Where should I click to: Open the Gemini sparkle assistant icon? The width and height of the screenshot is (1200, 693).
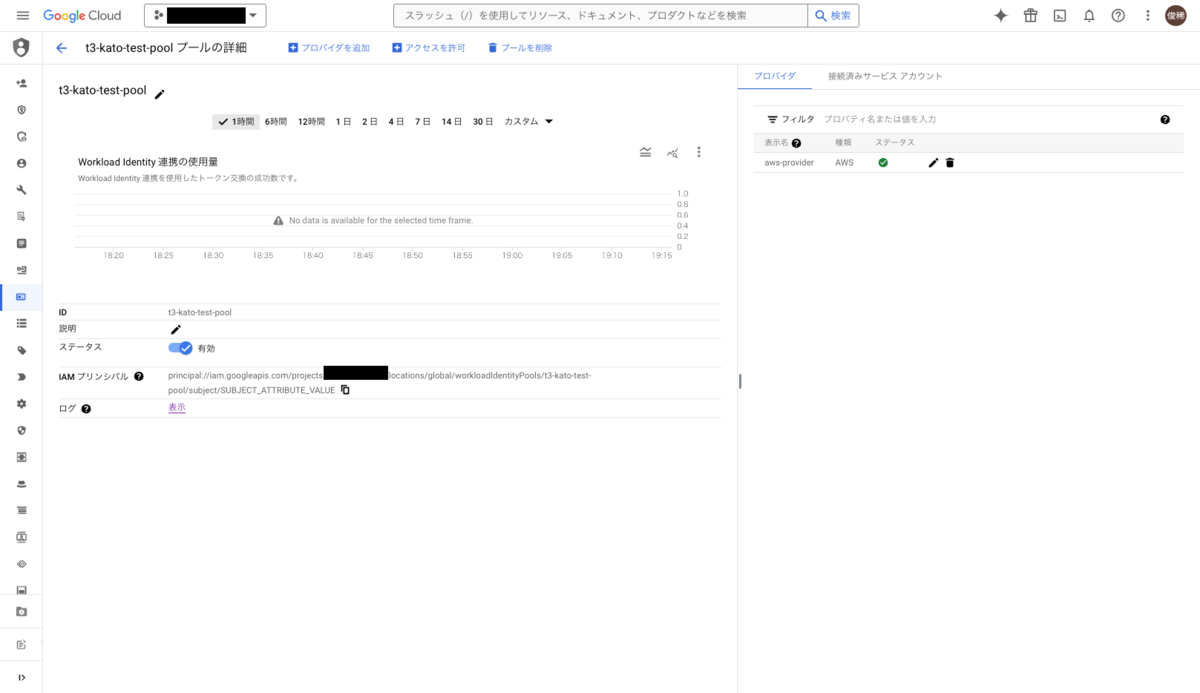1001,16
